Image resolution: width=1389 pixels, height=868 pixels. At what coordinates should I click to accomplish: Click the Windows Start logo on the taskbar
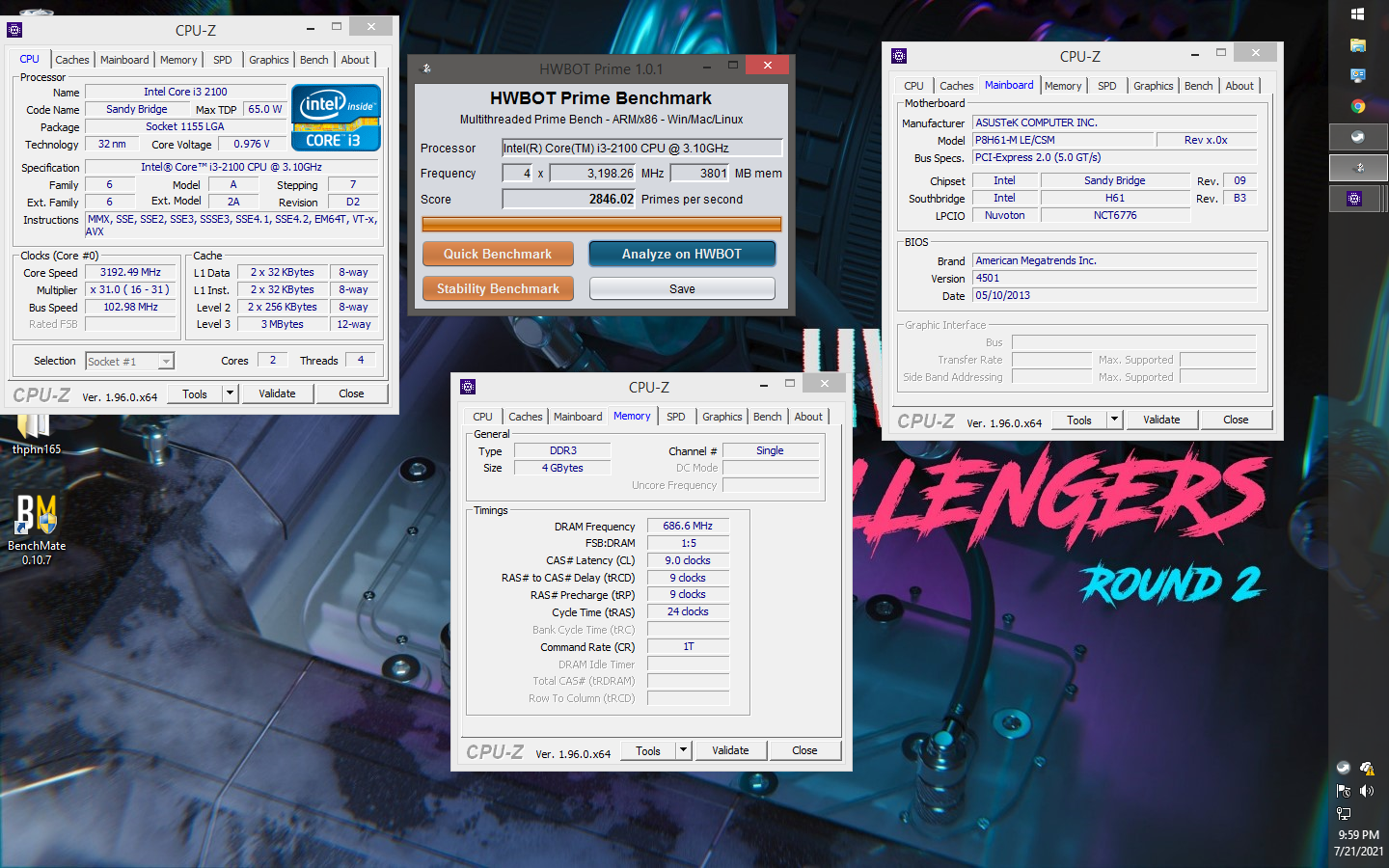coord(1358,14)
